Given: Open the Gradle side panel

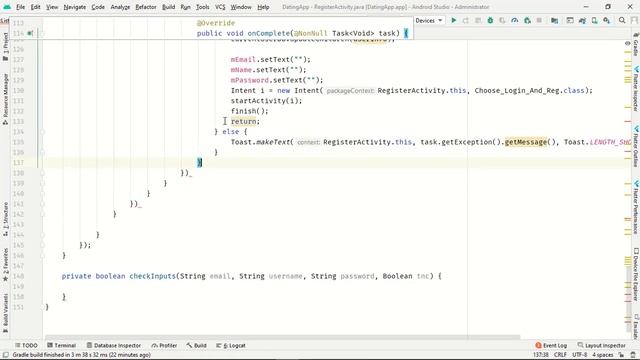Looking at the screenshot, I should point(636,44).
